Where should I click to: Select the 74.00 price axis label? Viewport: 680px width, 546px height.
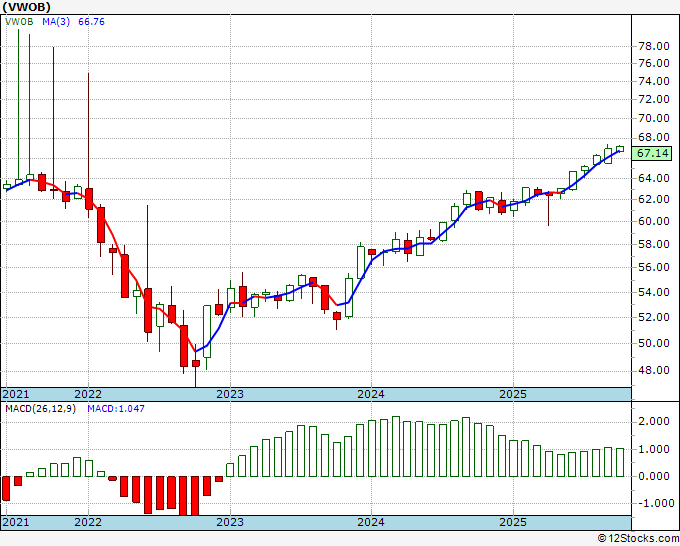654,81
